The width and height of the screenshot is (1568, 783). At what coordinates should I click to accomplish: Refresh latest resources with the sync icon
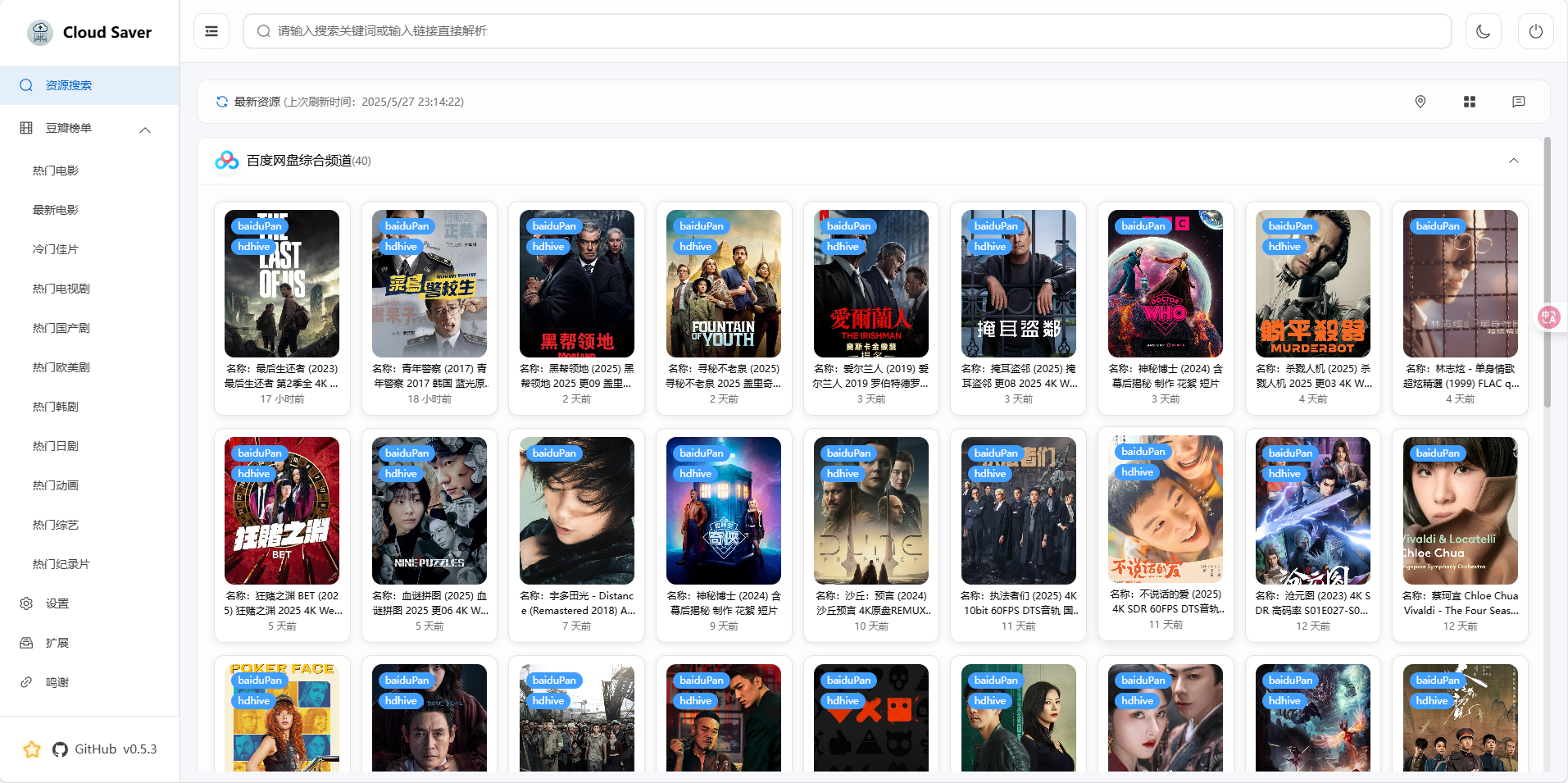(221, 102)
